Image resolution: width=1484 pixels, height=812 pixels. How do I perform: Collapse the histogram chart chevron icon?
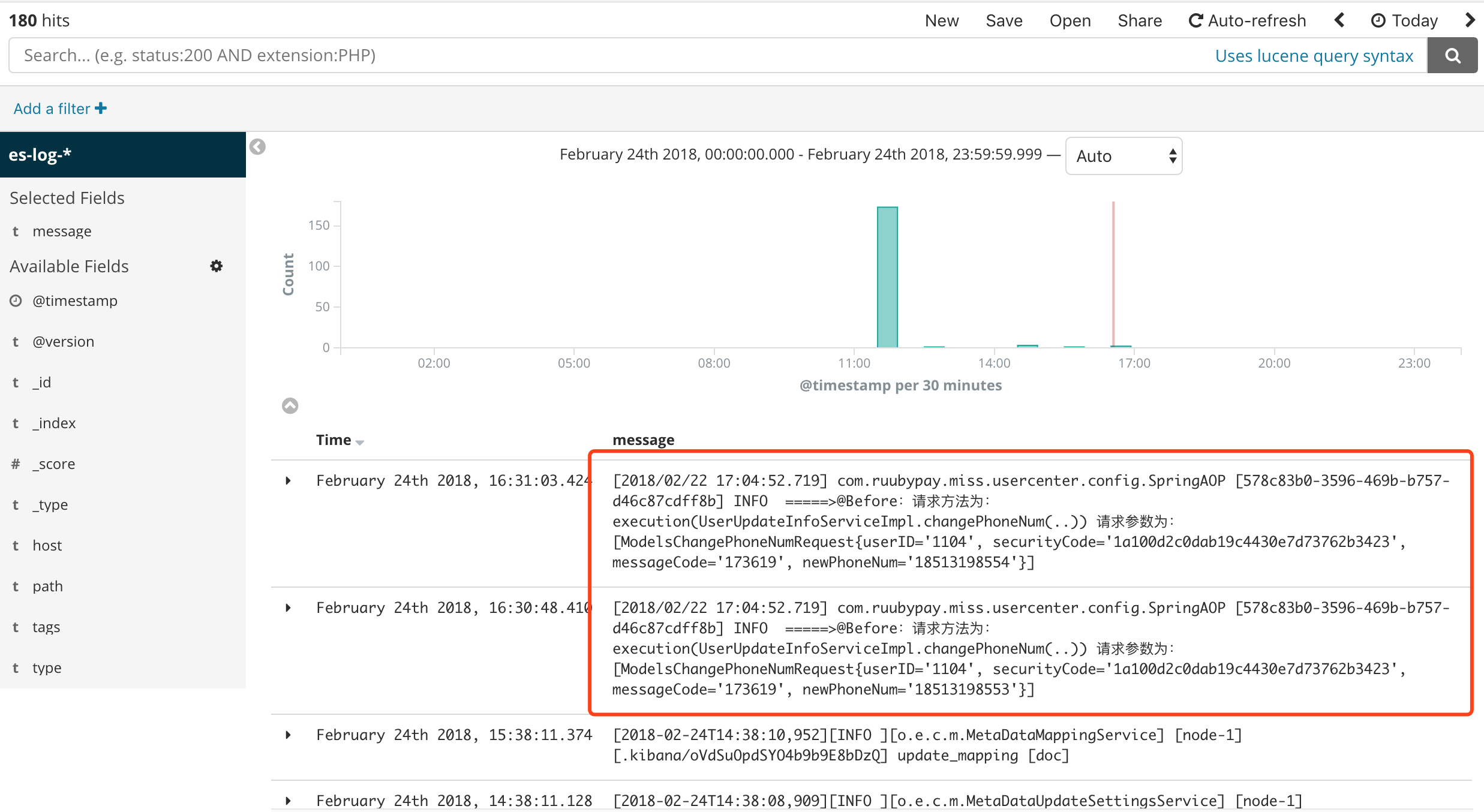tap(290, 406)
